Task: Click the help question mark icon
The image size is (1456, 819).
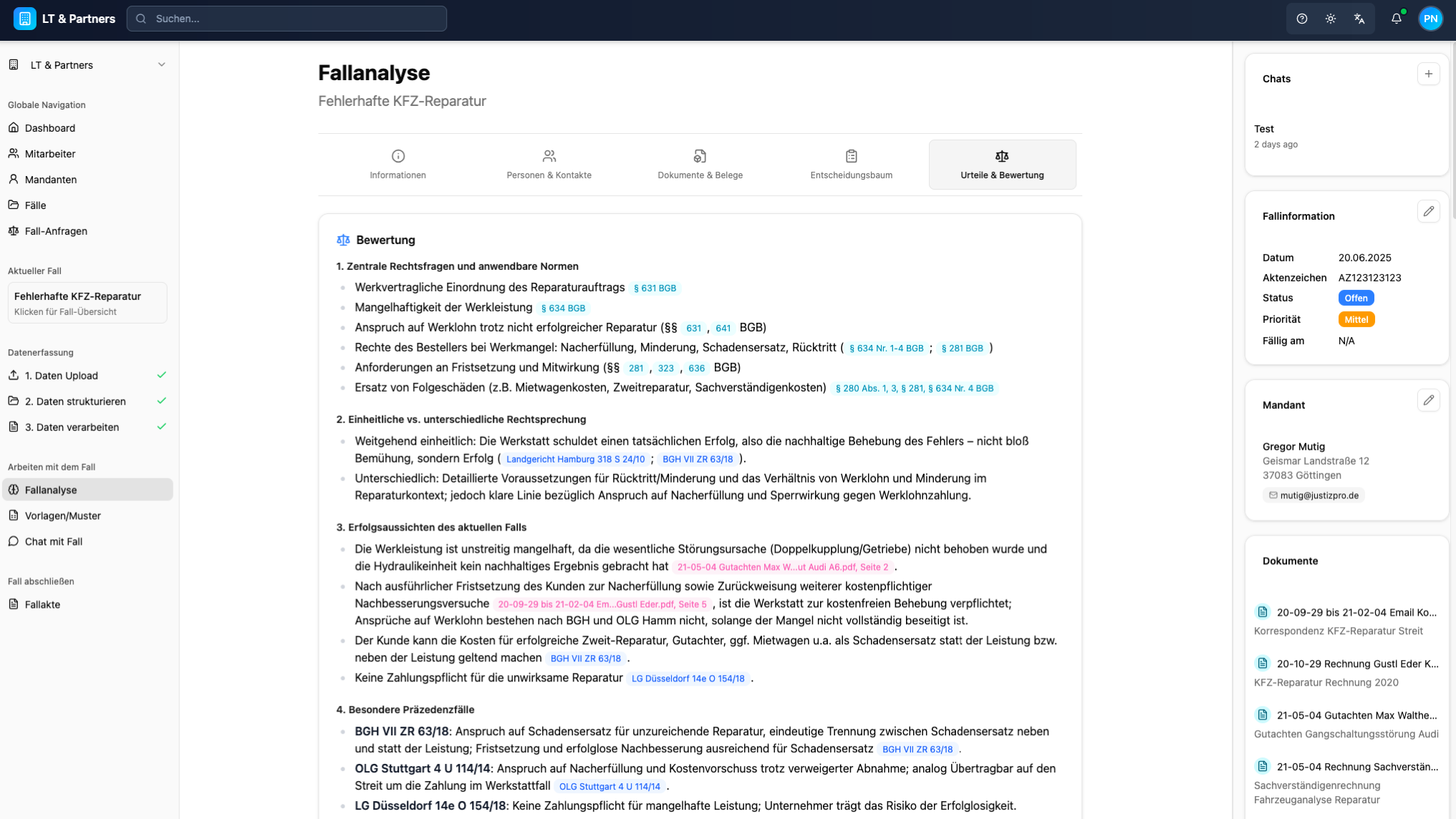Action: pos(1301,19)
